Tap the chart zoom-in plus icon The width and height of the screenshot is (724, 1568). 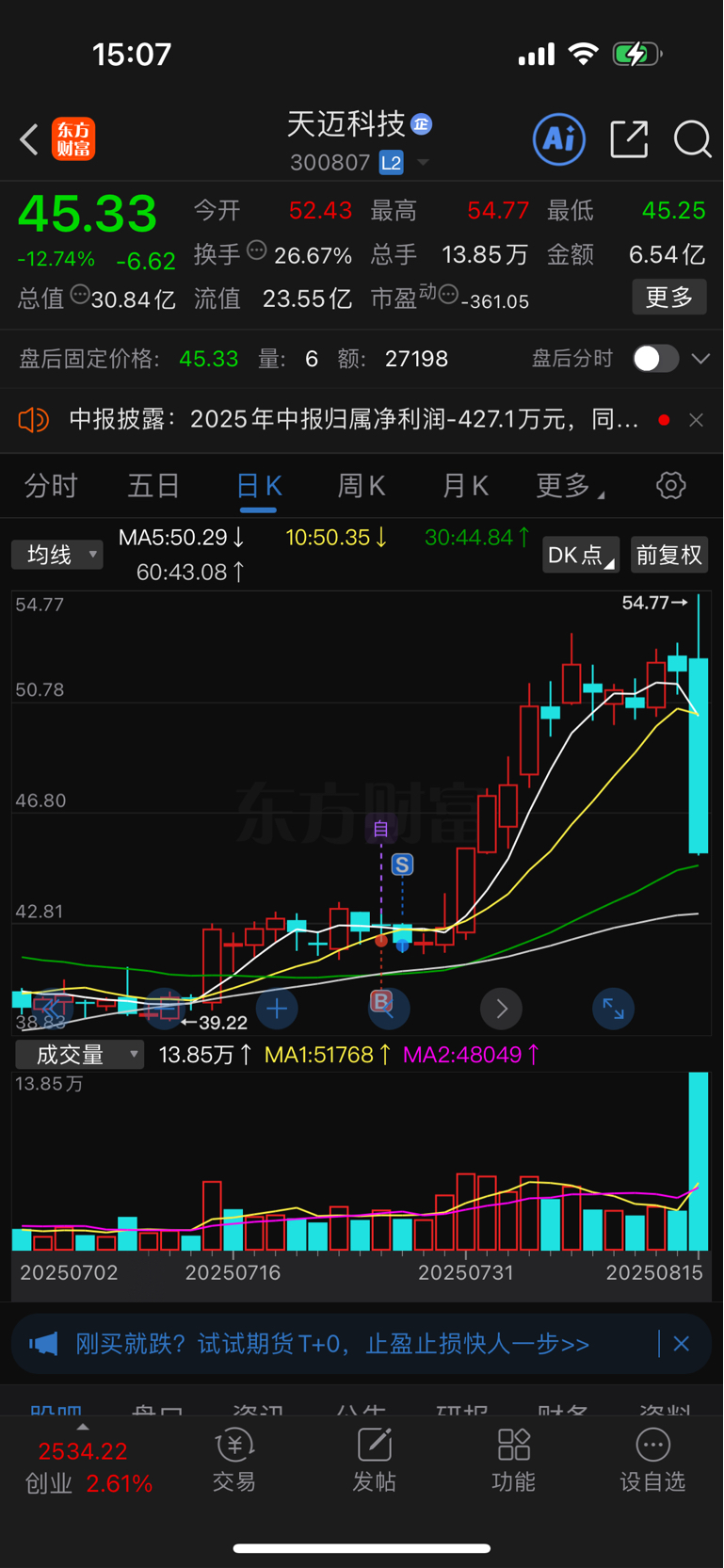pos(277,1010)
